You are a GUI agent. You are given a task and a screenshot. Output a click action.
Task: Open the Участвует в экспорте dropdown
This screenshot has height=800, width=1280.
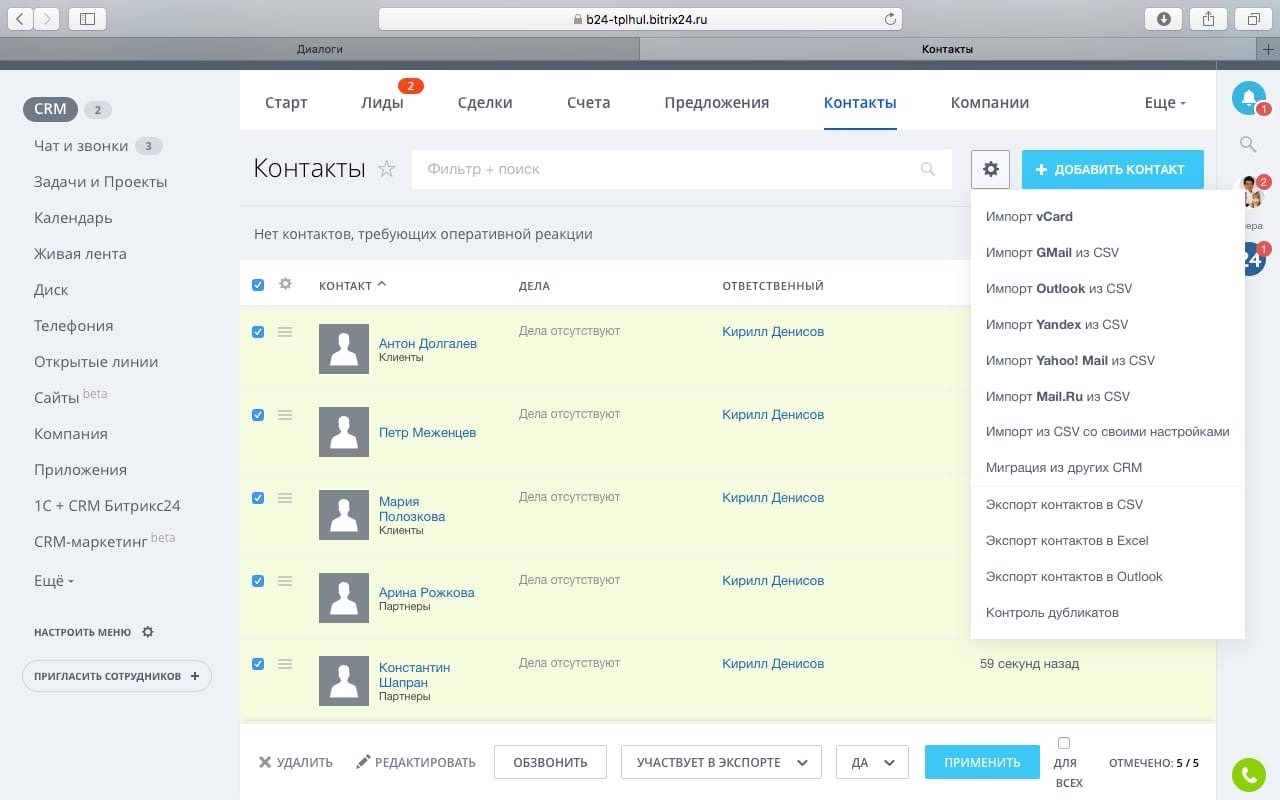(x=721, y=762)
